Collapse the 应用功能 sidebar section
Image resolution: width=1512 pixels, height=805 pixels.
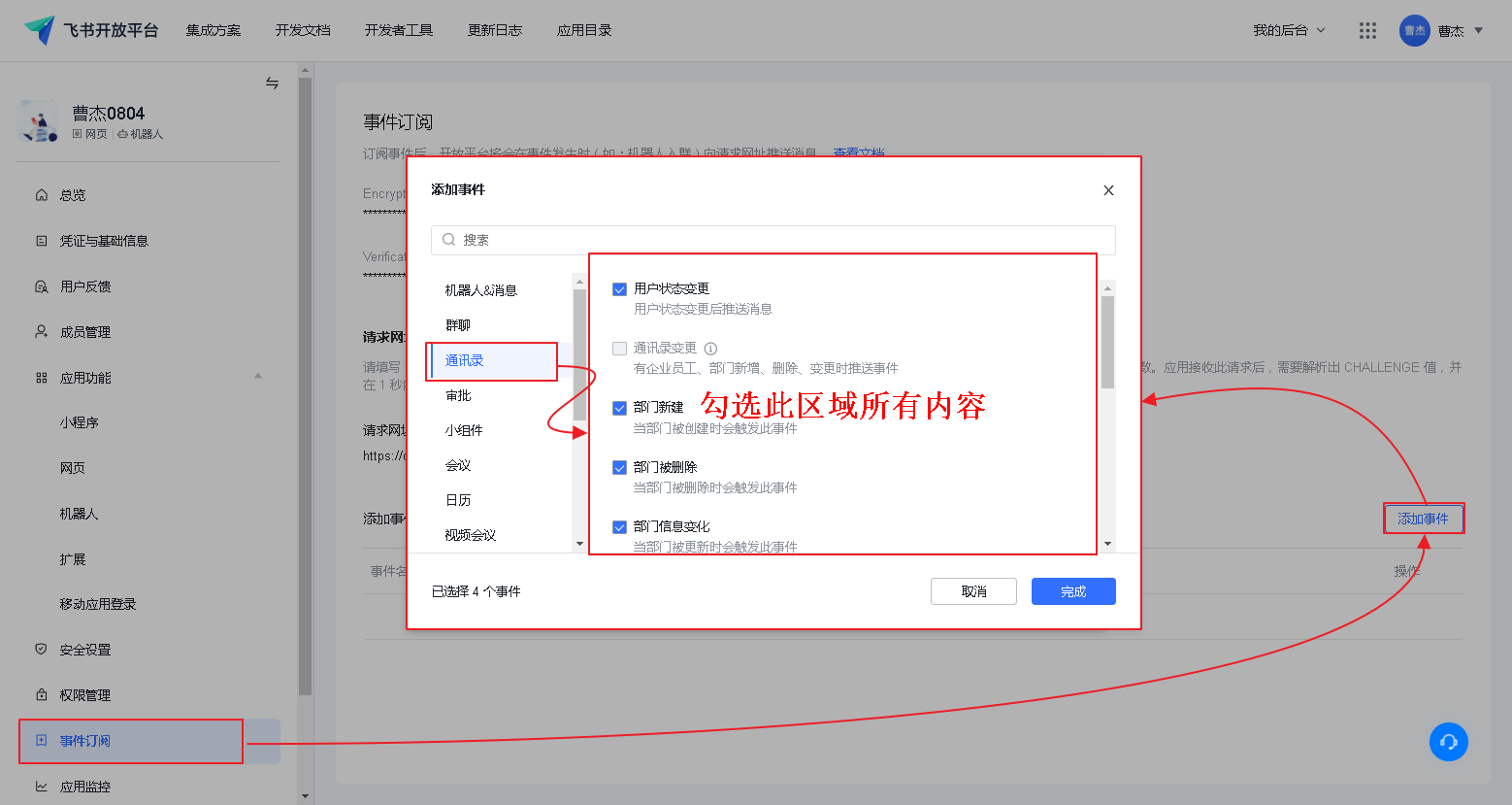click(258, 377)
